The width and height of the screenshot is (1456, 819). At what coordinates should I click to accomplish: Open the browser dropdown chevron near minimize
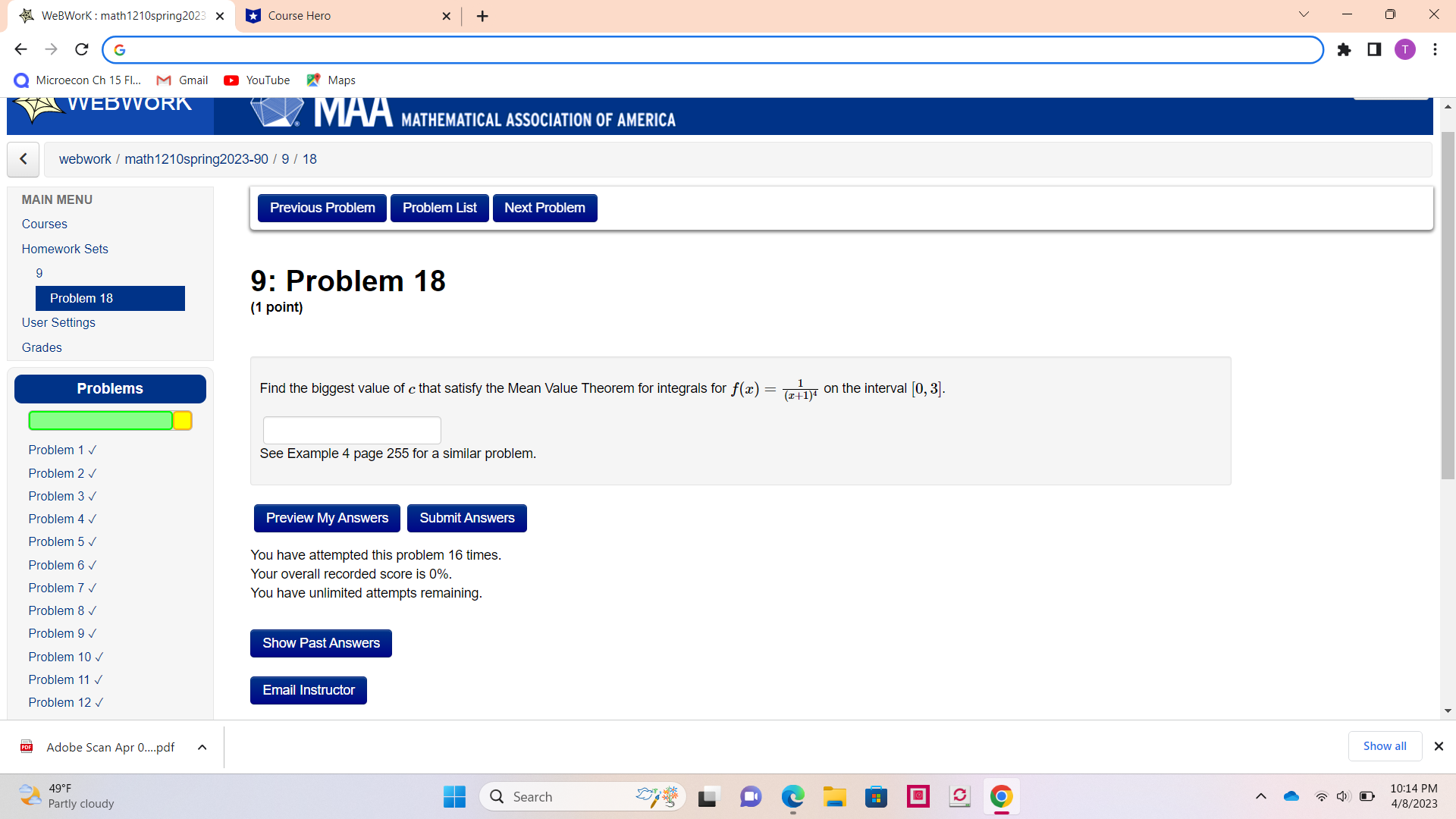[x=1304, y=14]
